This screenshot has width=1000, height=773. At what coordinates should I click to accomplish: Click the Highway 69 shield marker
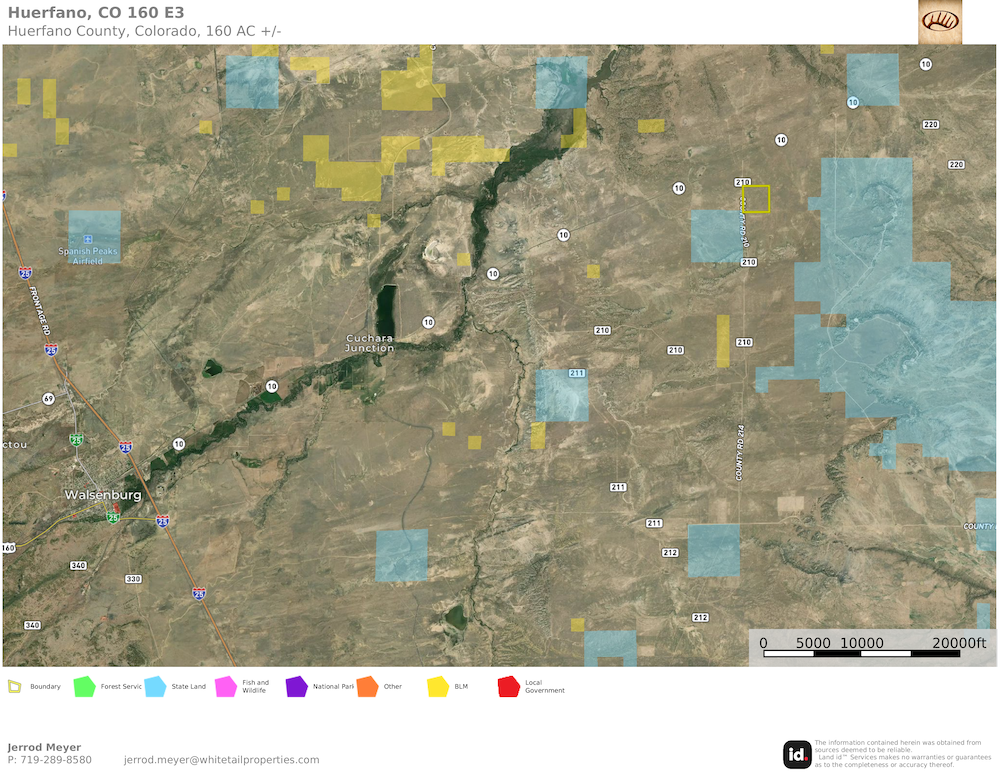(48, 398)
